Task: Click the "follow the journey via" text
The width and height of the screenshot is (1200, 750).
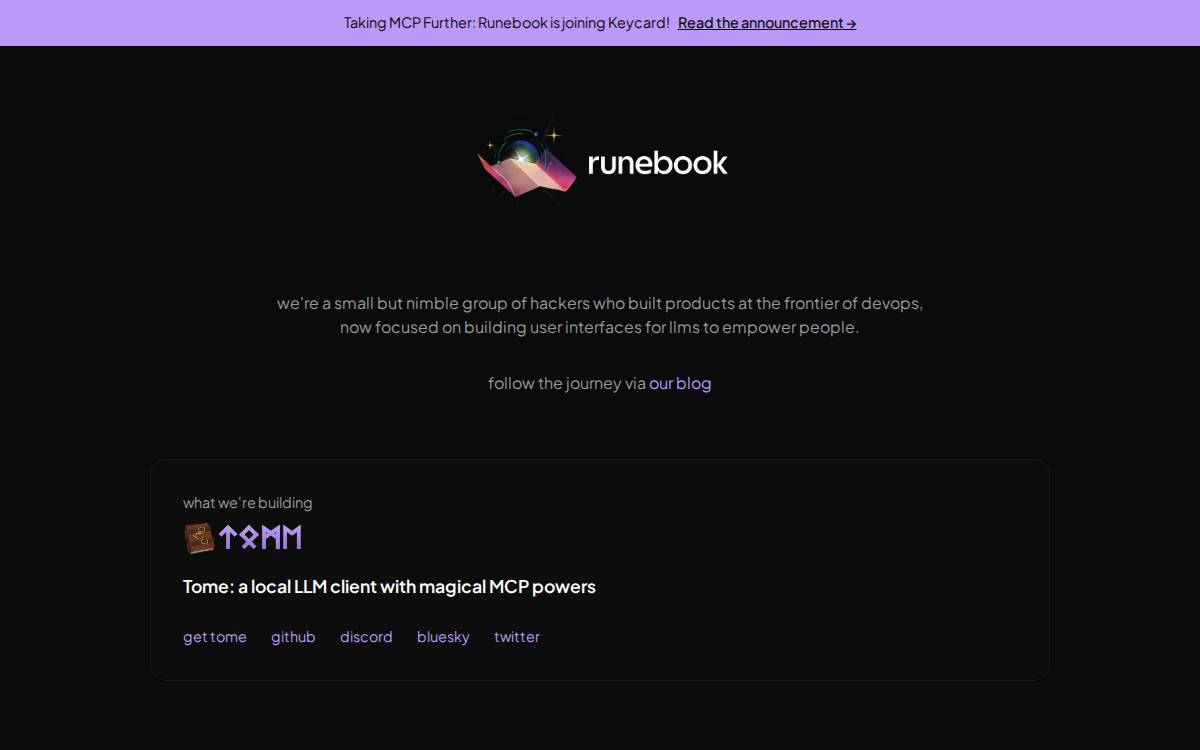Action: pyautogui.click(x=567, y=383)
